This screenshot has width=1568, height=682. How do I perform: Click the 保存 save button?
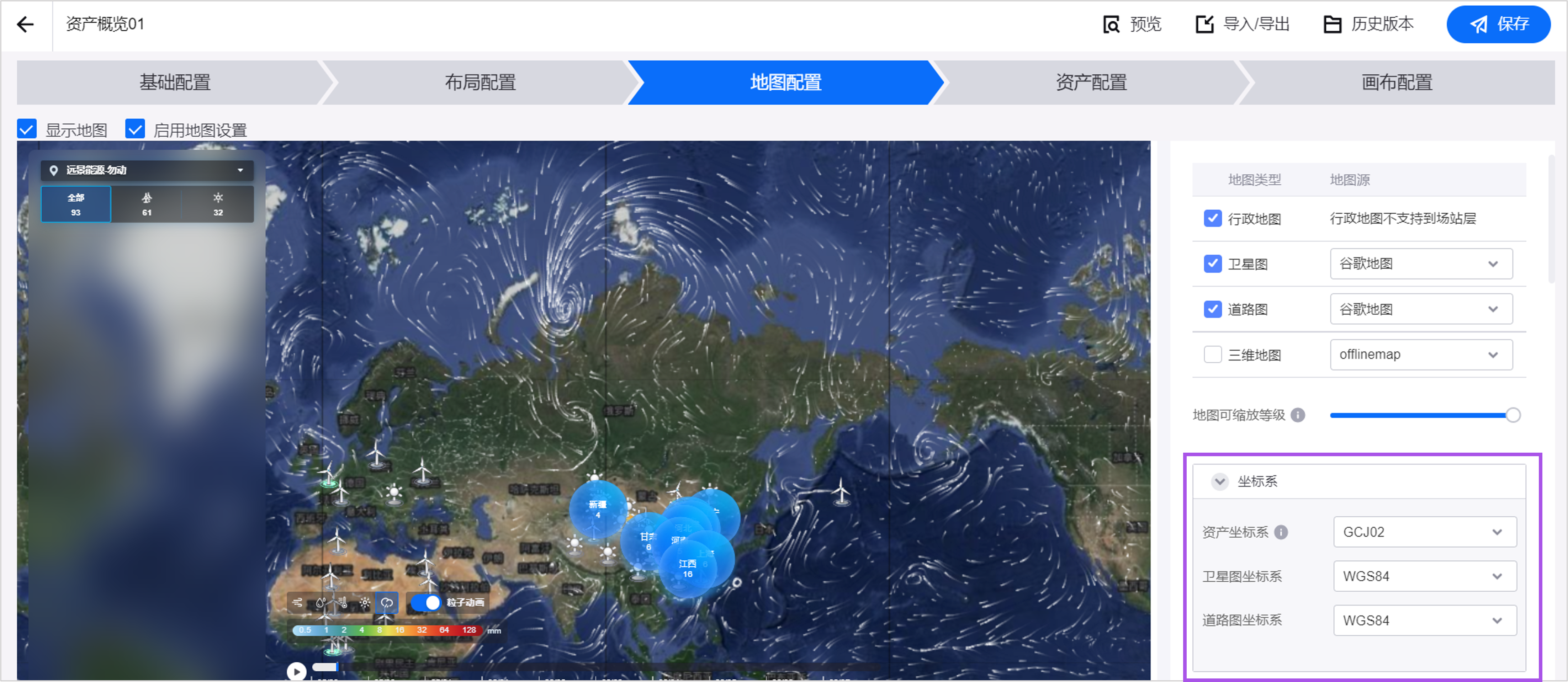[1498, 24]
